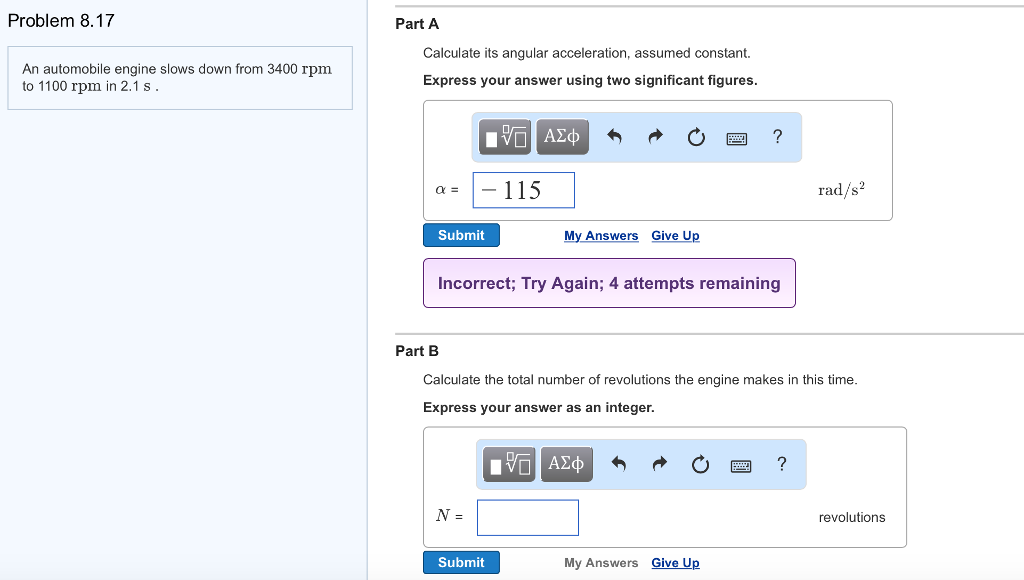Submit the Part A answer
The image size is (1024, 580).
(x=461, y=235)
